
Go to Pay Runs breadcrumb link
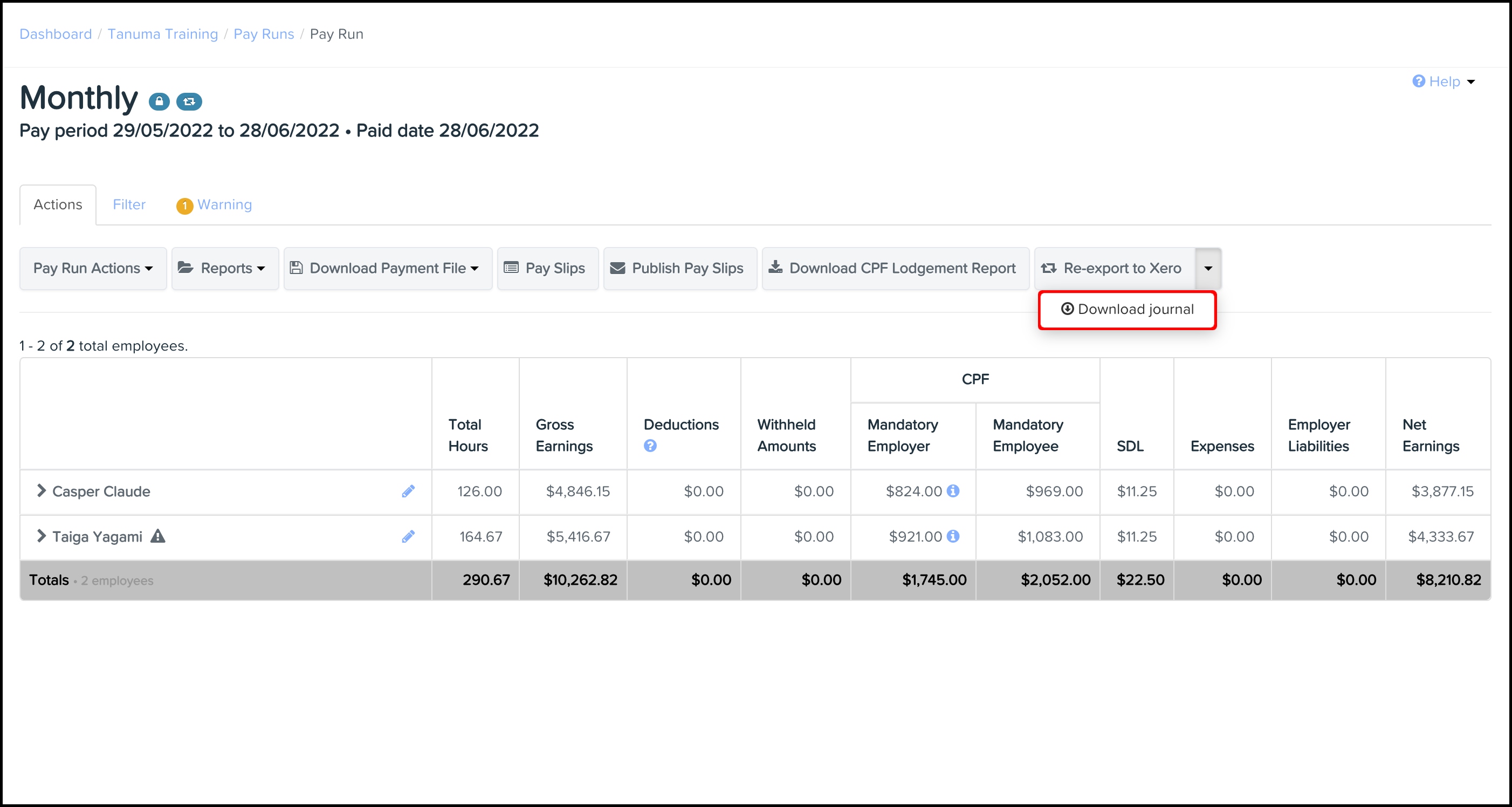[264, 34]
